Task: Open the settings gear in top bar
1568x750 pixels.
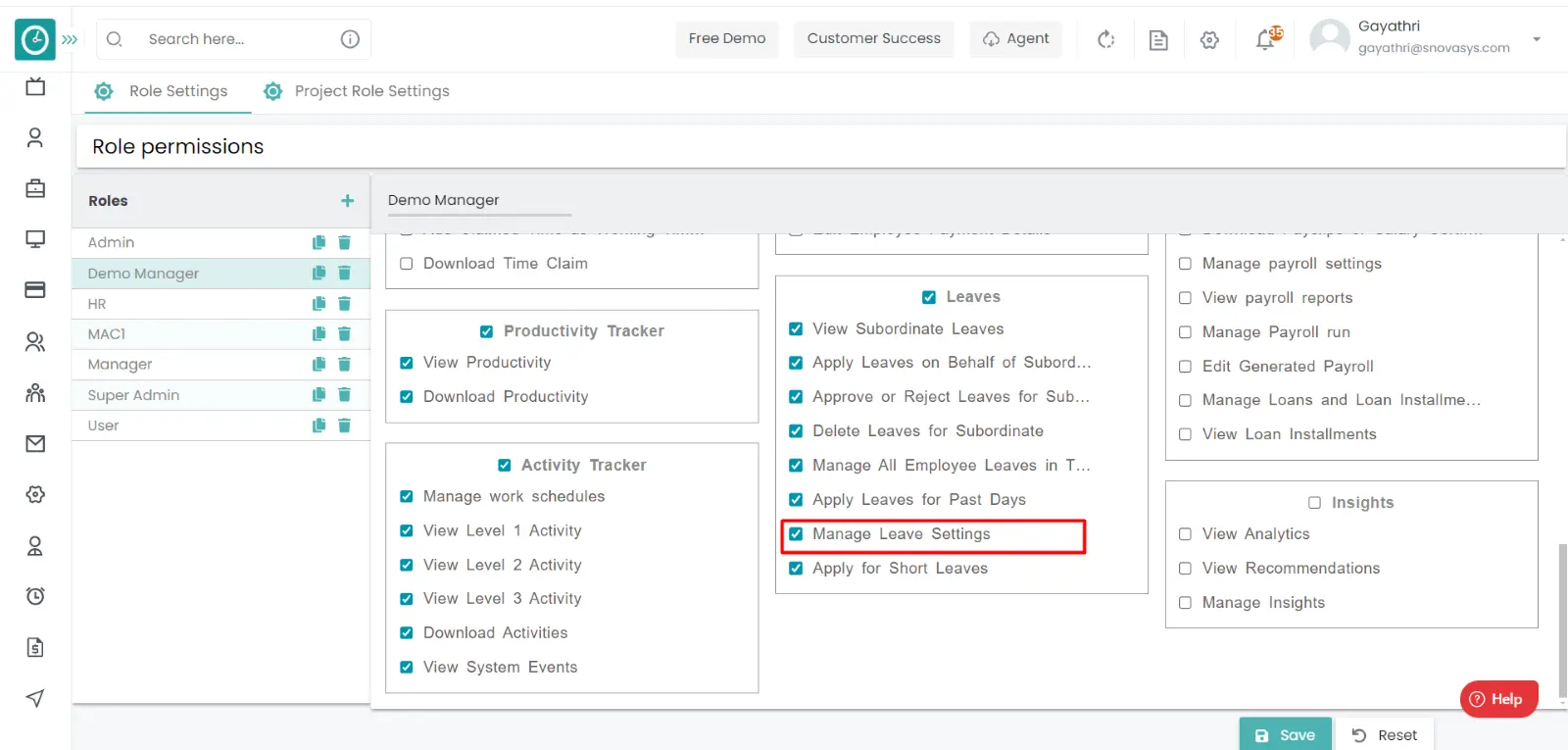Action: pyautogui.click(x=1209, y=39)
